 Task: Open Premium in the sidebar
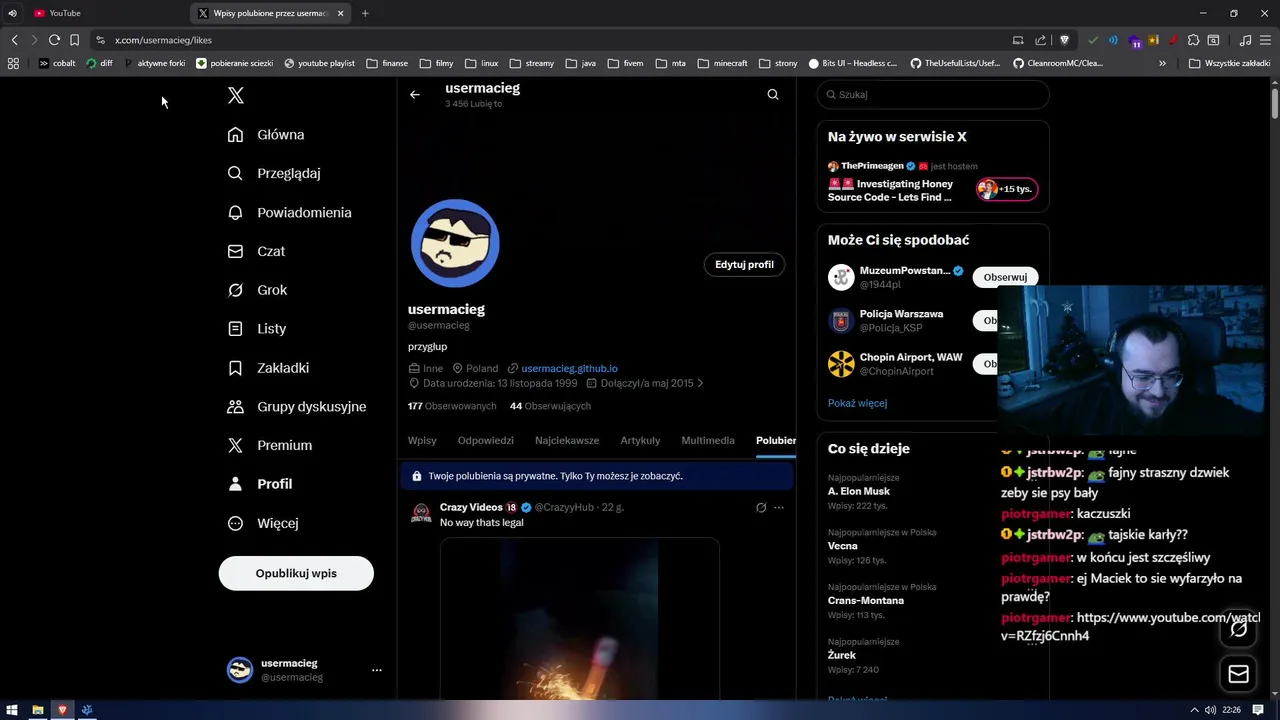269,445
